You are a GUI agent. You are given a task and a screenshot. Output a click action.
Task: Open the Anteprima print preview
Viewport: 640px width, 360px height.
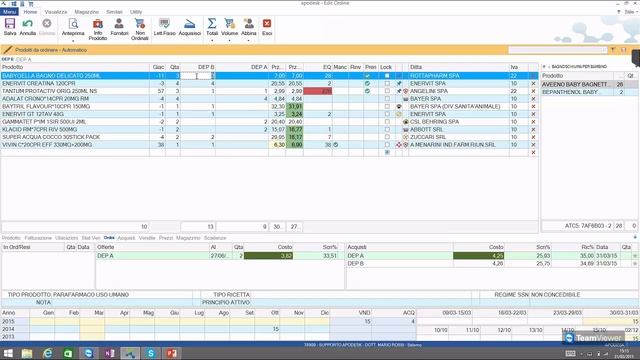pos(73,27)
